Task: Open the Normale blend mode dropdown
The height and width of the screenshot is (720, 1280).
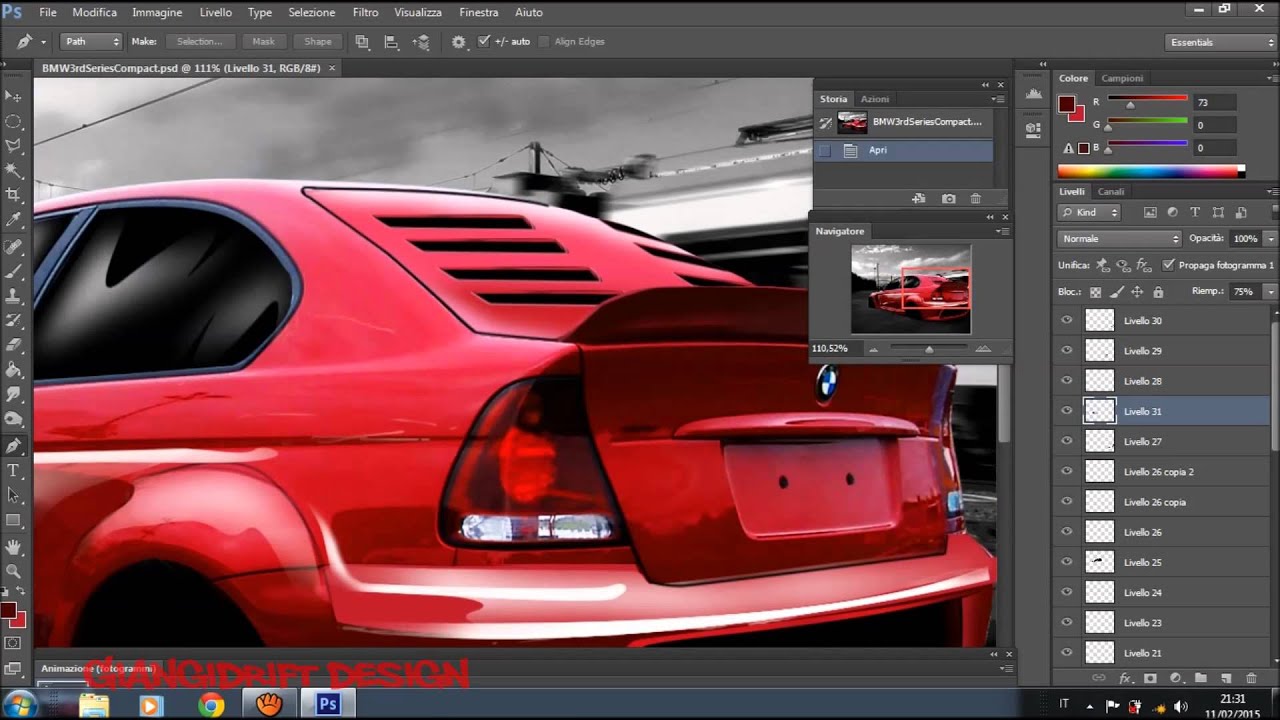Action: coord(1119,239)
